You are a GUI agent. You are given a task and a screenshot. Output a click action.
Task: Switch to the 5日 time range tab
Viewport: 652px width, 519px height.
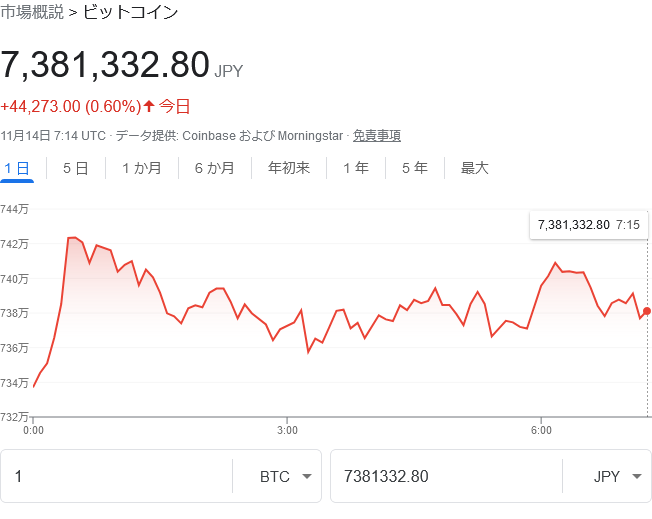(x=75, y=168)
